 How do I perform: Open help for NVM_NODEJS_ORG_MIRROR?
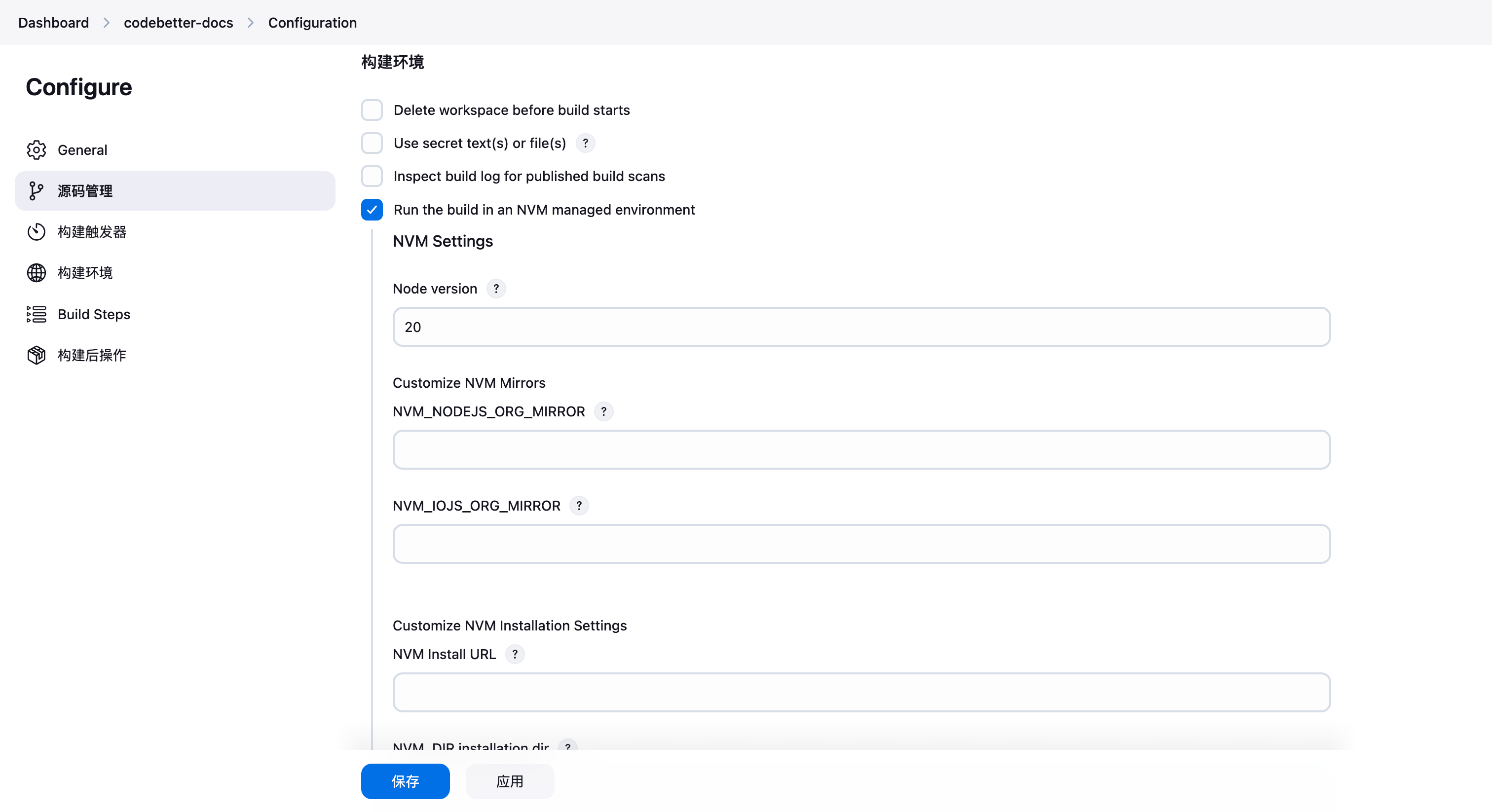click(x=603, y=411)
